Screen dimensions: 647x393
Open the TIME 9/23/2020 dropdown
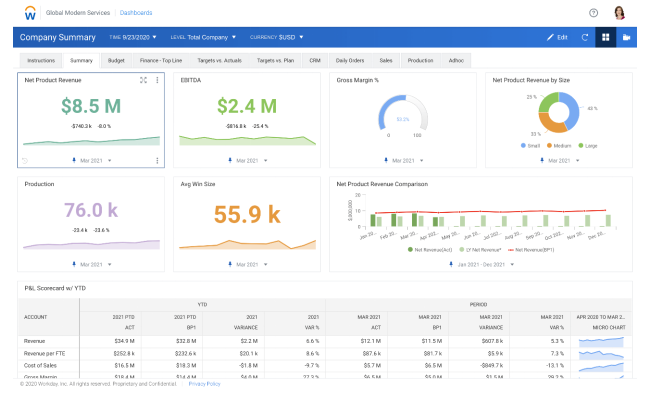click(133, 37)
